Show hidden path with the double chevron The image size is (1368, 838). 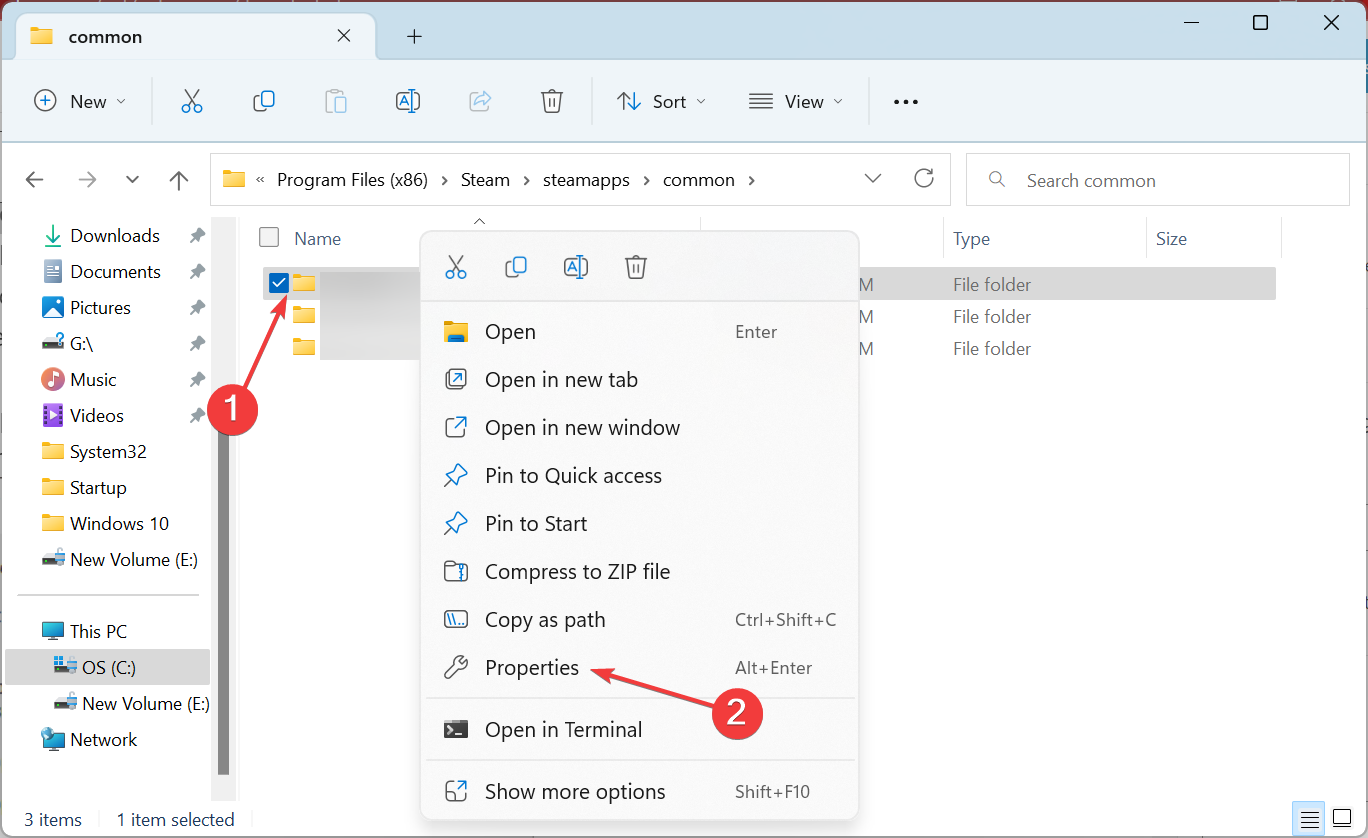tap(261, 181)
